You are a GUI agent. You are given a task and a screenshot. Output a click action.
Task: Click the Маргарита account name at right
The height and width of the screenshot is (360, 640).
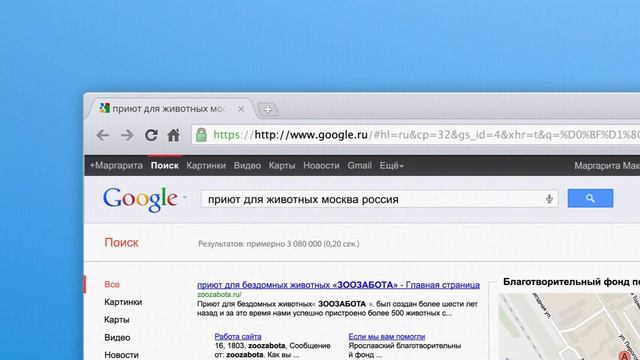tap(607, 166)
